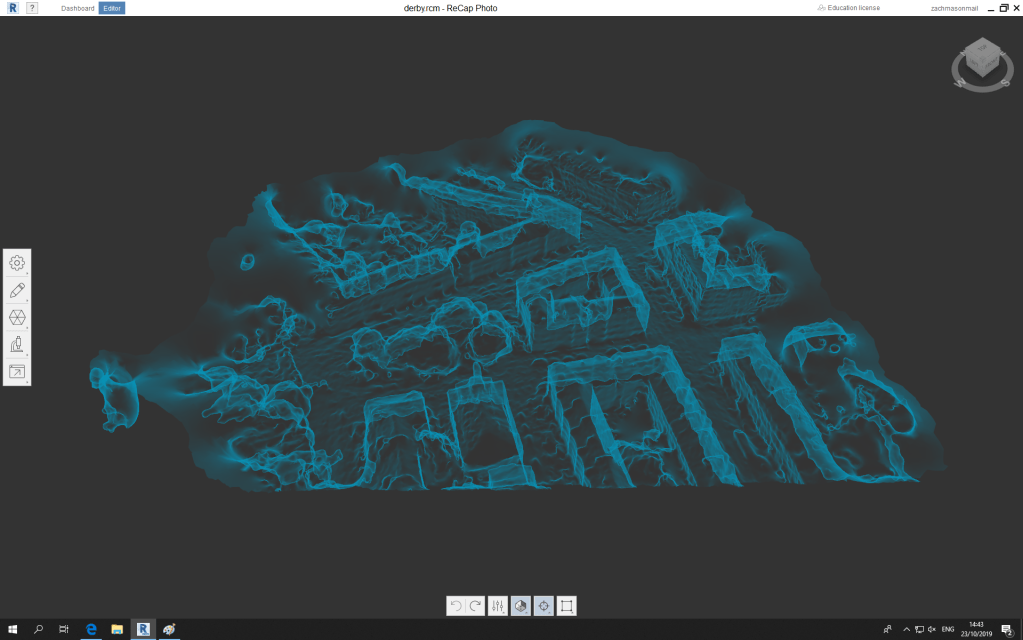Click the Redo arrow
This screenshot has width=1023, height=640.
(x=475, y=606)
